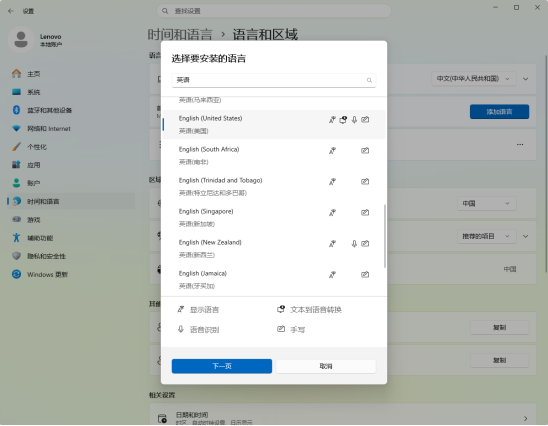The height and width of the screenshot is (426, 548).
Task: Click speech recognition microphone for English (New Zealand)
Action: 354,244
